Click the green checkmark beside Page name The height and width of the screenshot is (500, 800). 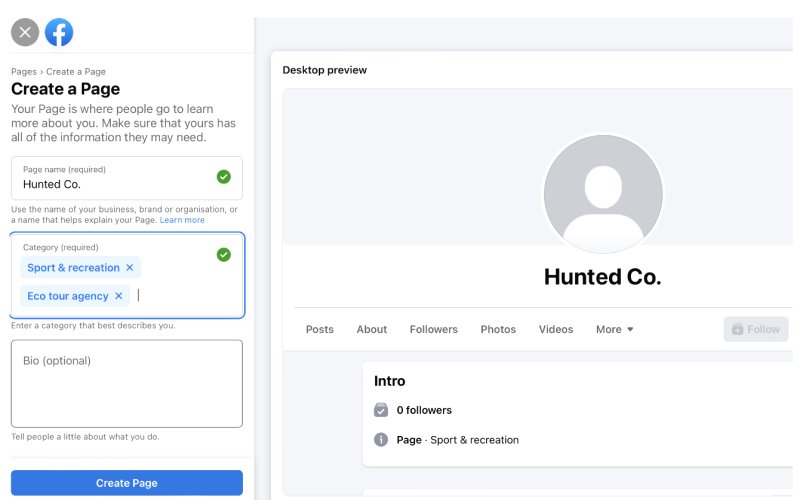[223, 177]
